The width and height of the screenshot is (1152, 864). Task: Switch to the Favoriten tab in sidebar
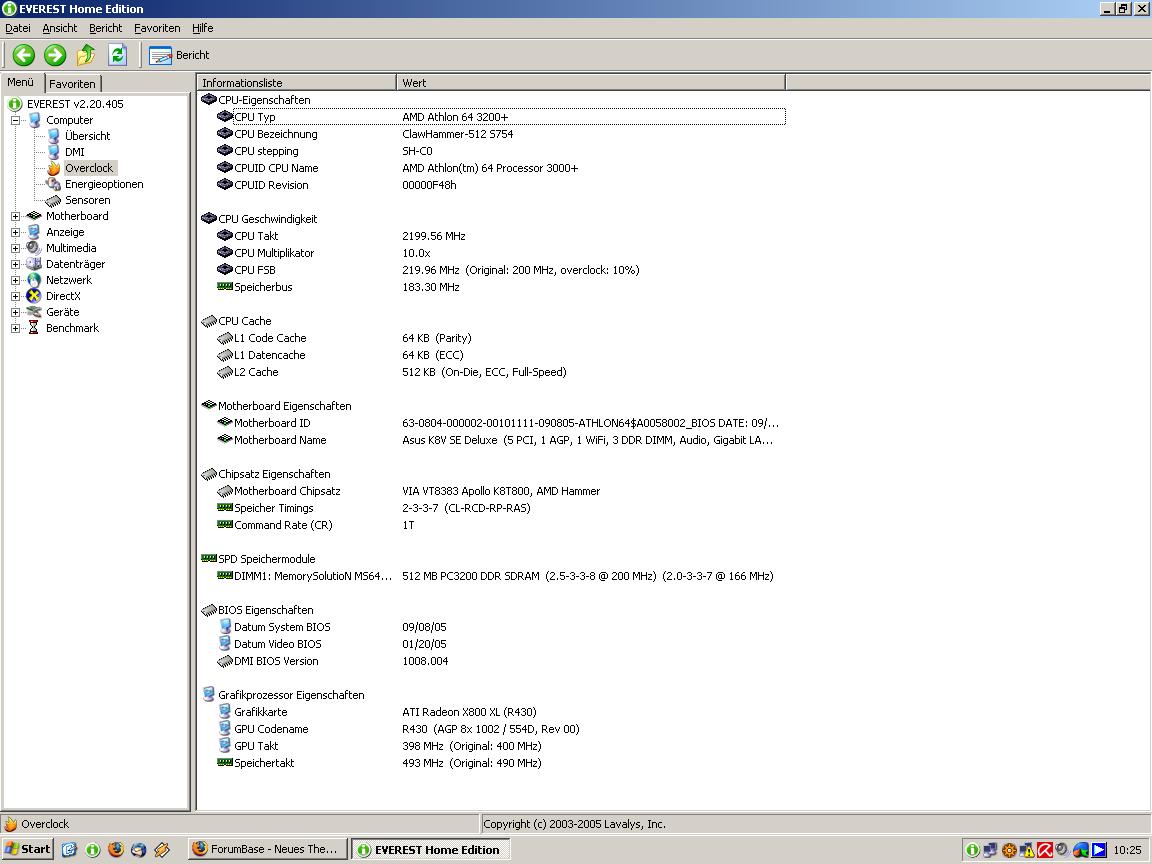[x=72, y=84]
